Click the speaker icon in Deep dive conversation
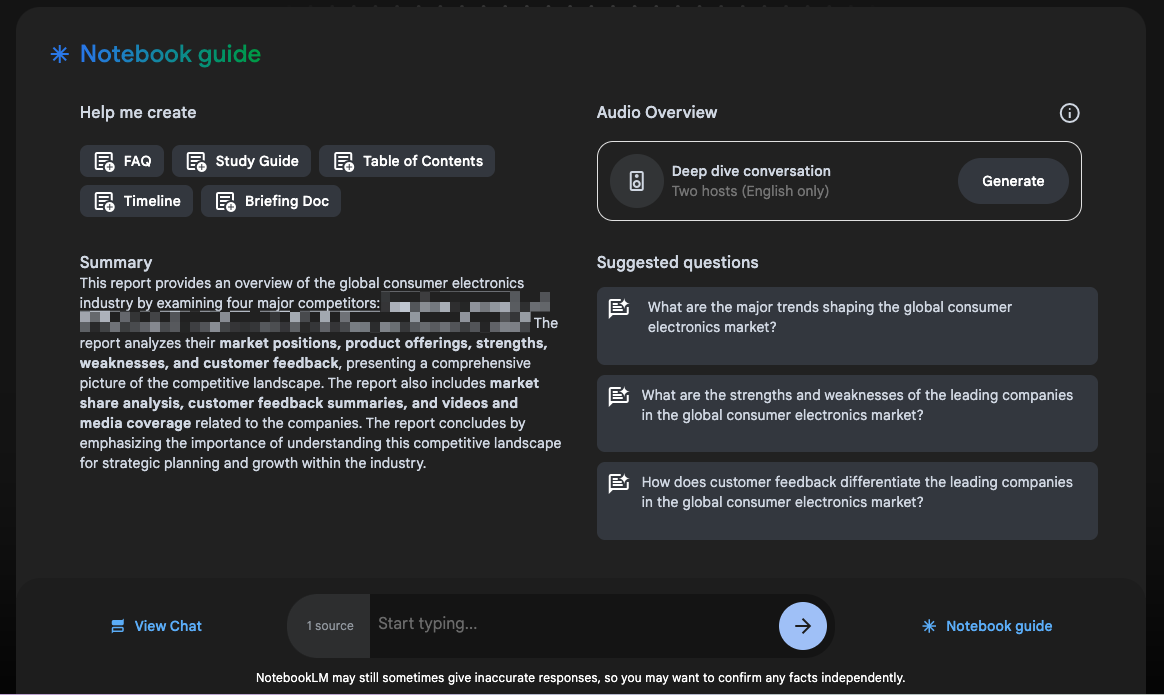This screenshot has height=695, width=1164. (636, 181)
